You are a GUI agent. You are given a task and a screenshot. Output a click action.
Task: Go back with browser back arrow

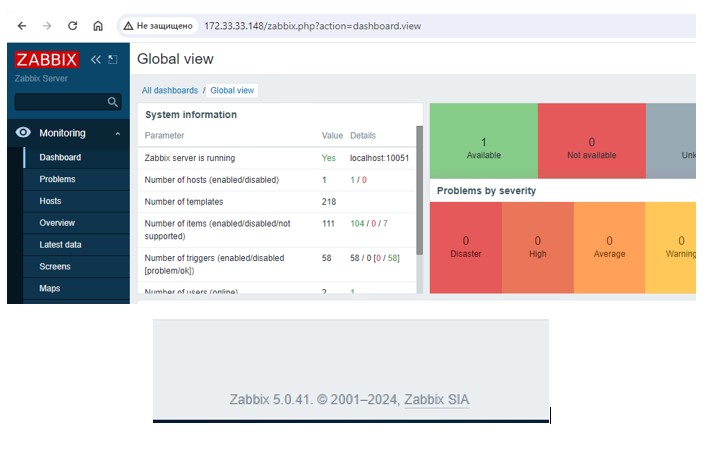pyautogui.click(x=21, y=25)
